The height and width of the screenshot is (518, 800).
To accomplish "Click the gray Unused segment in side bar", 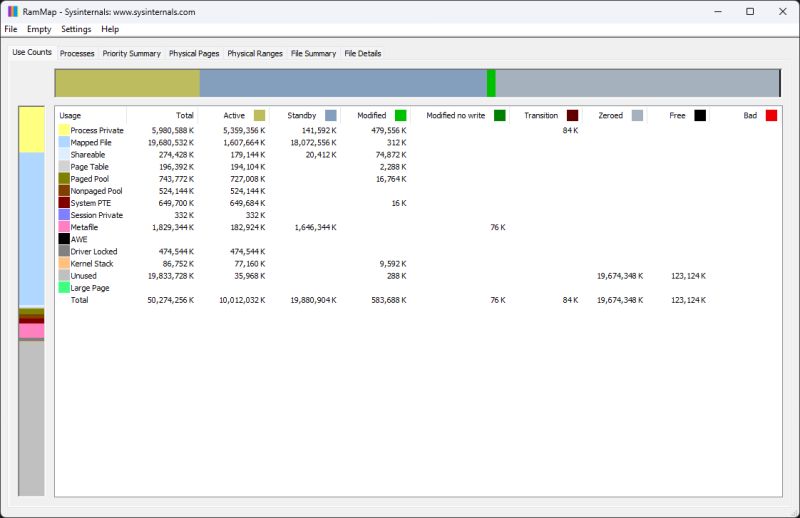I will point(32,418).
